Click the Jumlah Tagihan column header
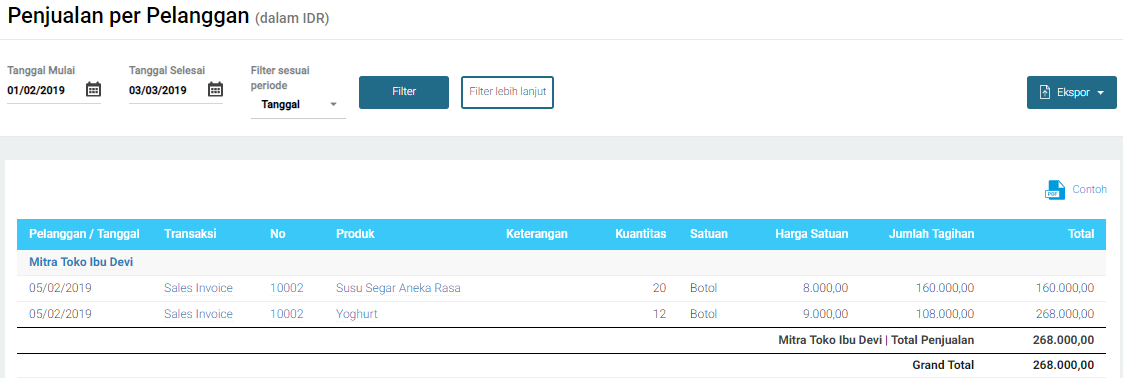This screenshot has width=1123, height=378. point(931,234)
